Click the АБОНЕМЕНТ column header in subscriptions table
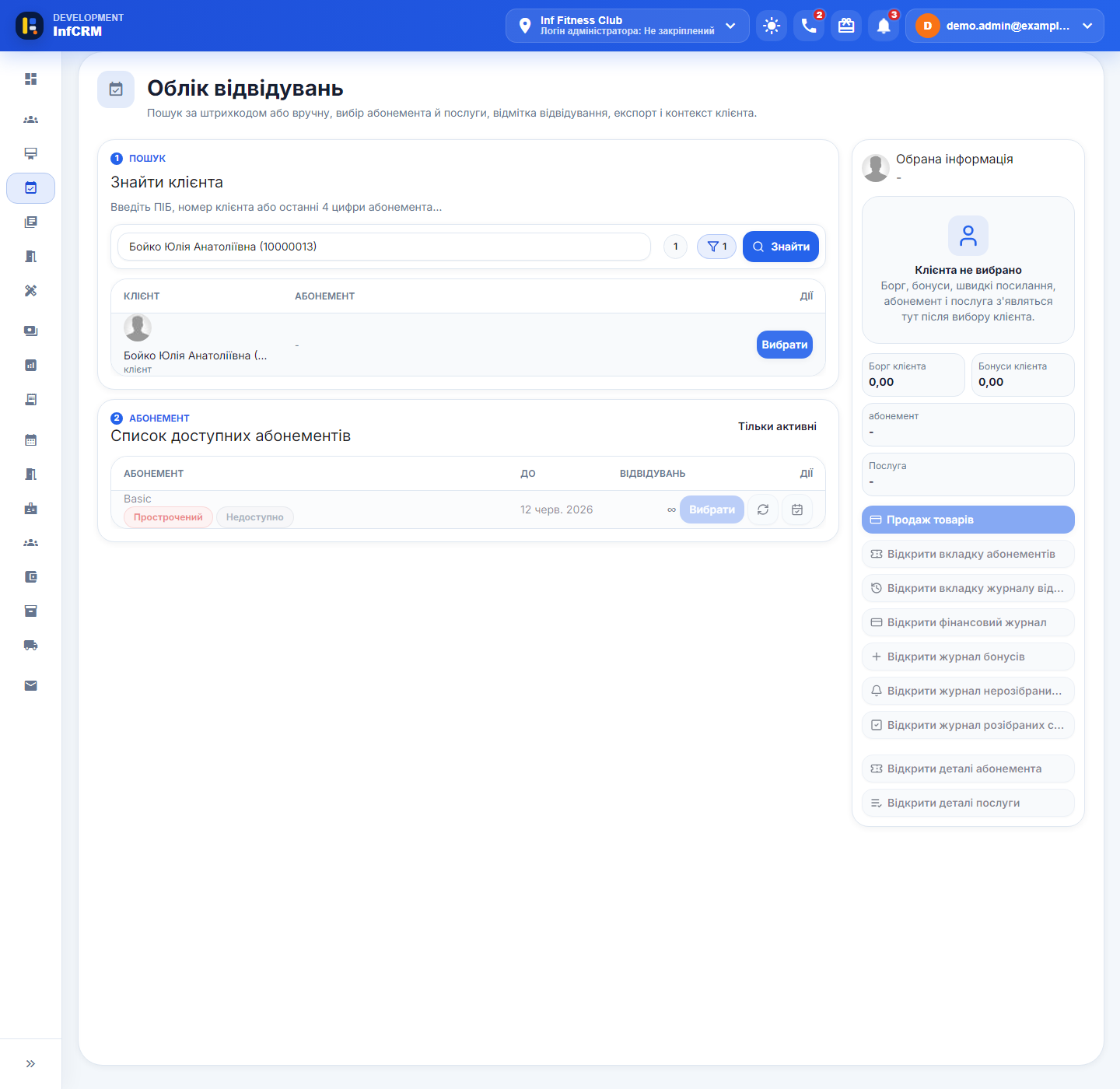 click(154, 474)
